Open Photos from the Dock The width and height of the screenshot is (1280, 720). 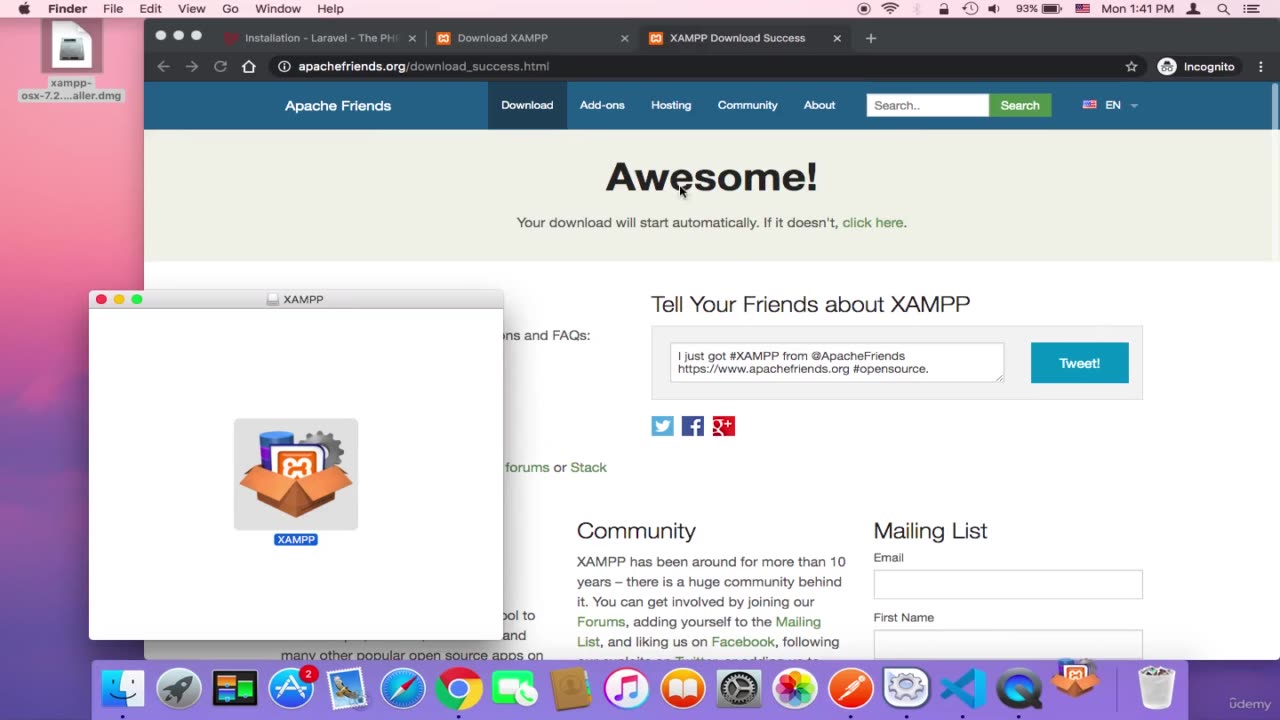pos(795,688)
